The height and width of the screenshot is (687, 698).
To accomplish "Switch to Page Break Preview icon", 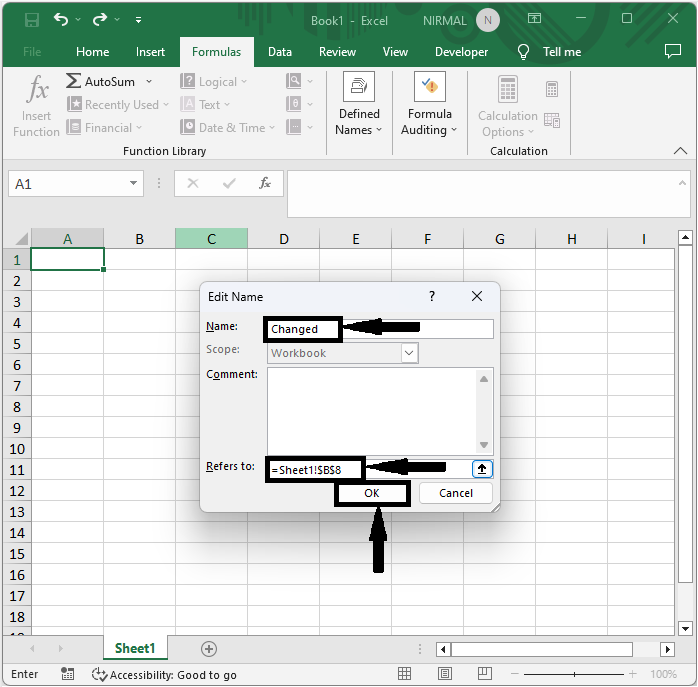I will (485, 674).
